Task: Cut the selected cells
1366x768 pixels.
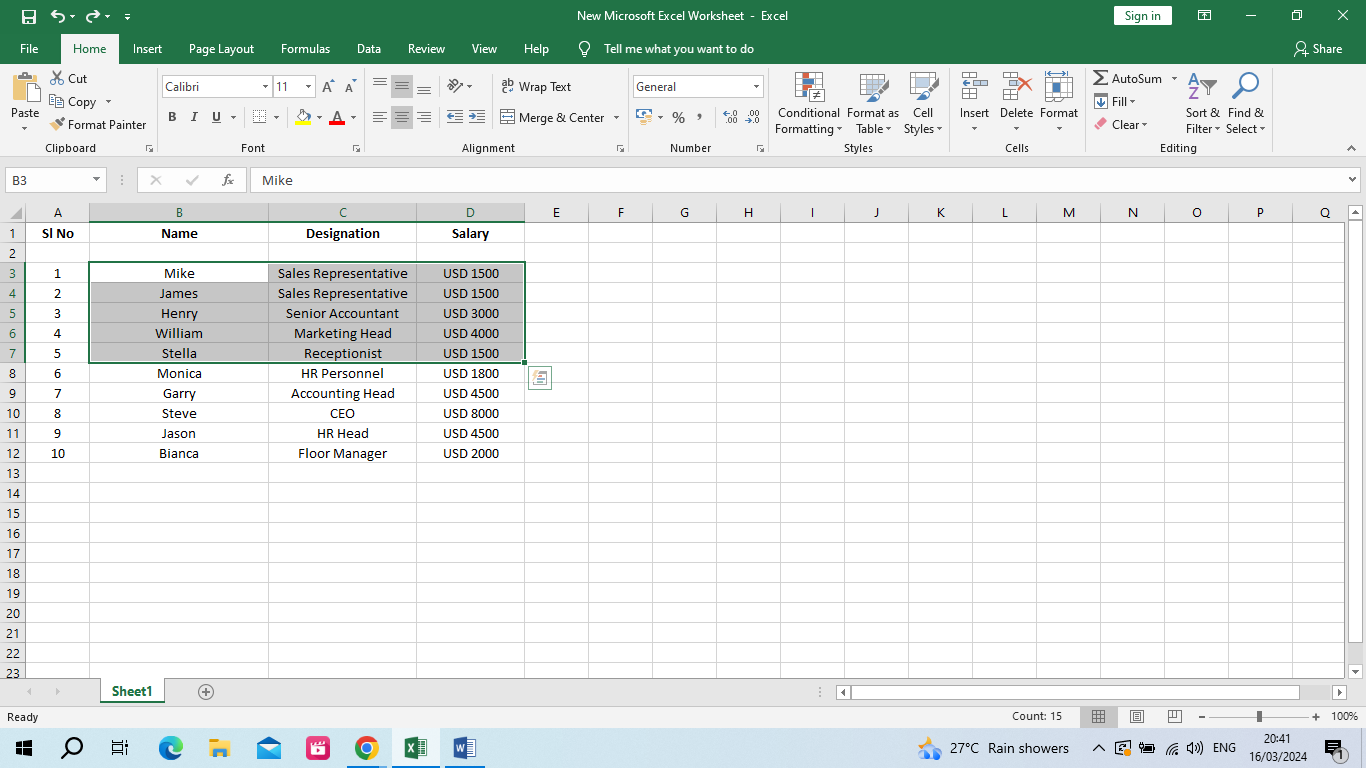Action: [x=69, y=78]
